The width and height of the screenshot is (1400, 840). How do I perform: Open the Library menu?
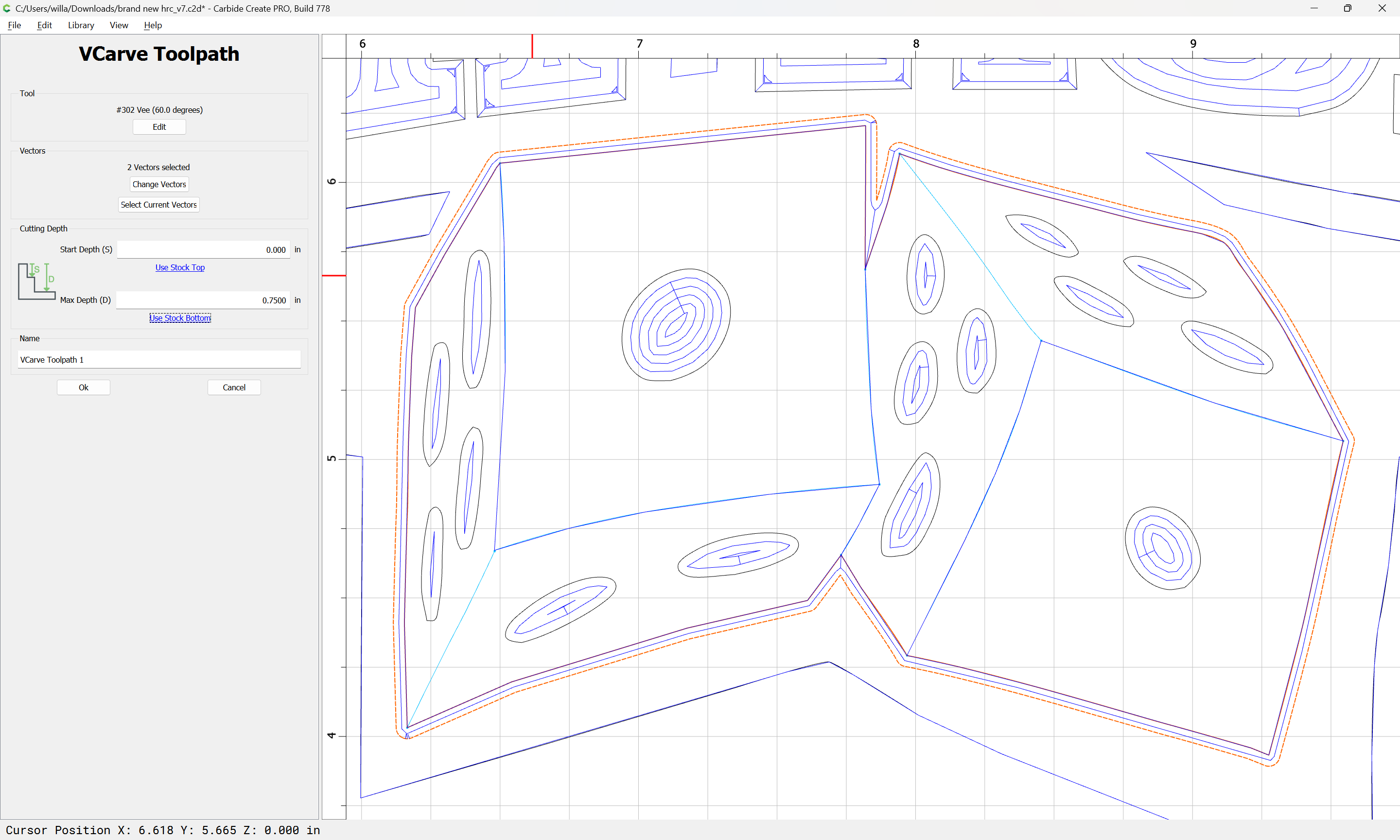81,25
